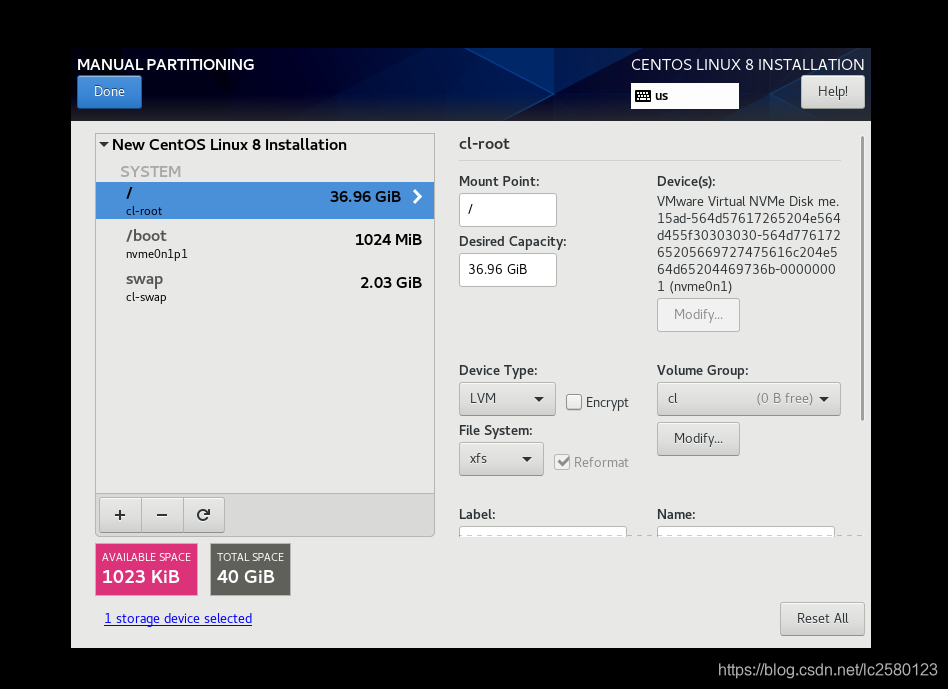The image size is (948, 689).
Task: Click Modify under Volume Group
Action: 698,439
